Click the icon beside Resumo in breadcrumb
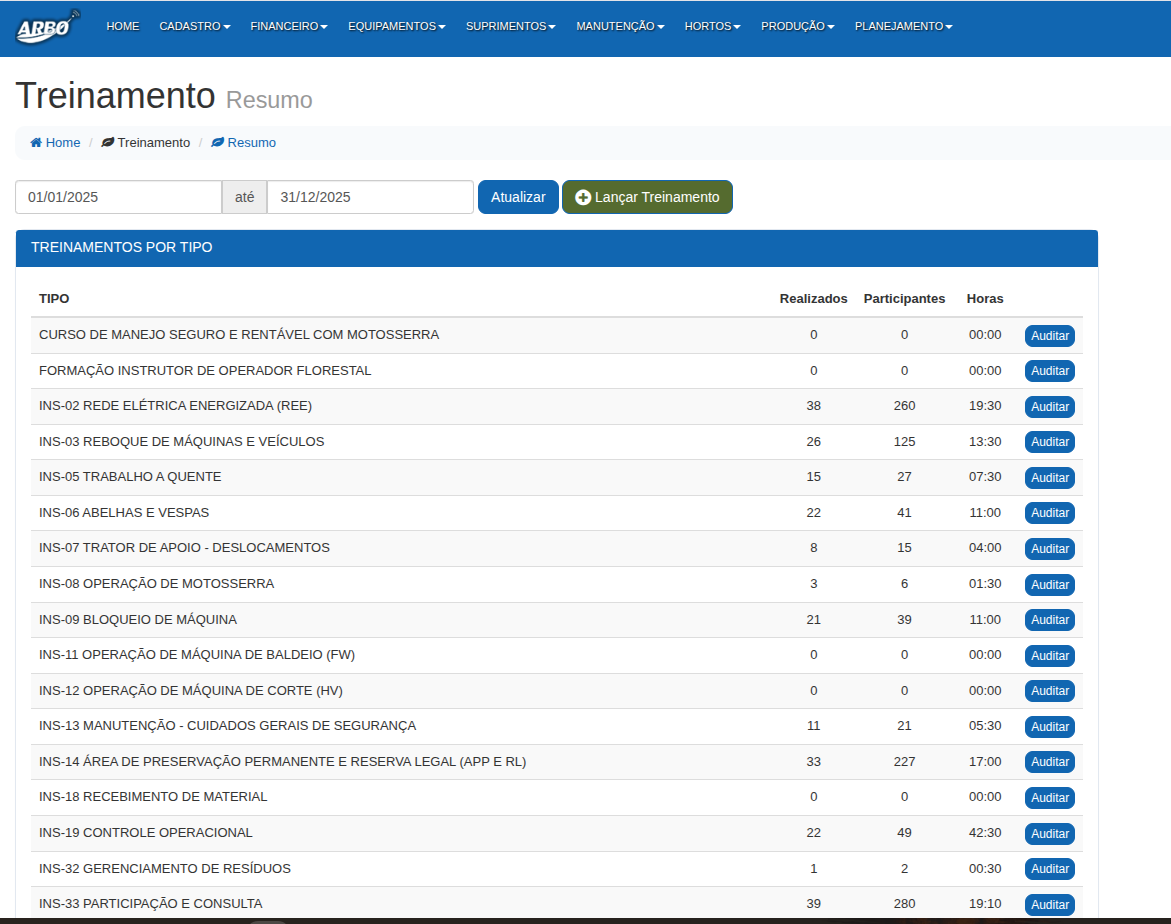This screenshot has height=924, width=1171. coord(216,142)
